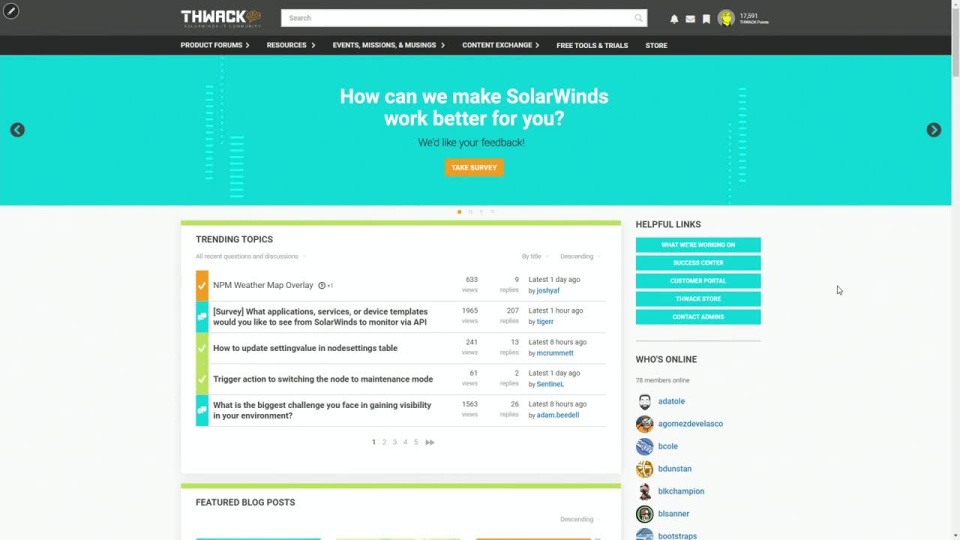Screen dimensions: 960x540
Task: Open mcrummett's profile link
Action: 555,353
